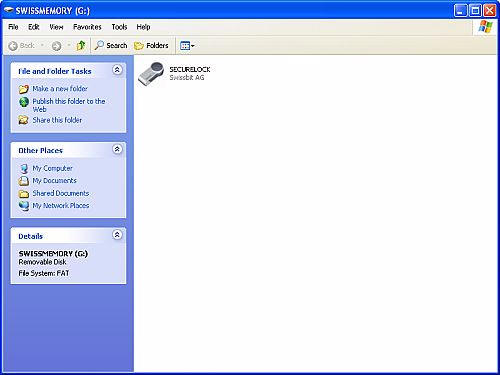Collapse the Details panel

(x=117, y=235)
